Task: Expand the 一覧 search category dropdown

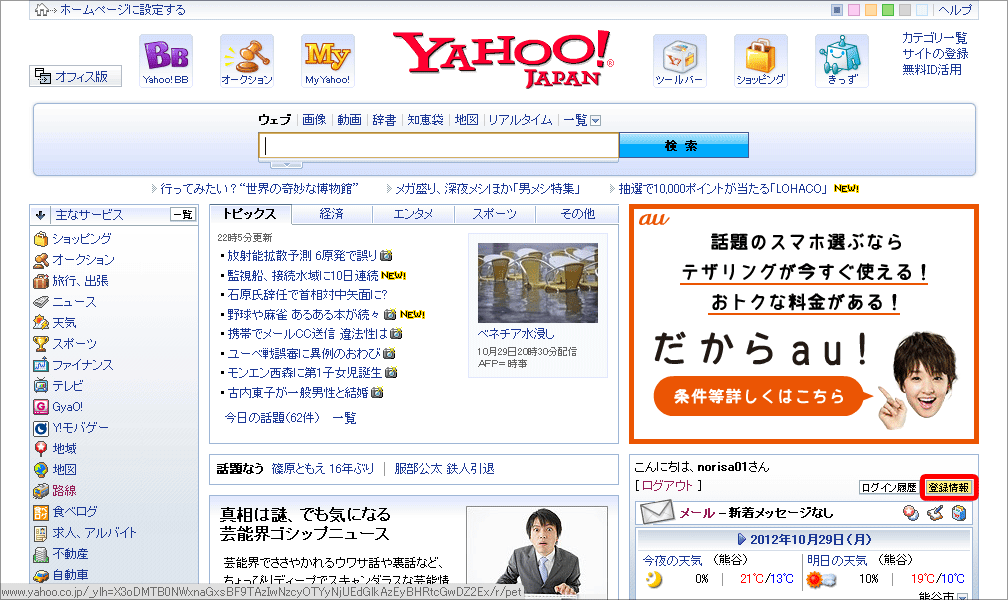Action: (x=595, y=120)
